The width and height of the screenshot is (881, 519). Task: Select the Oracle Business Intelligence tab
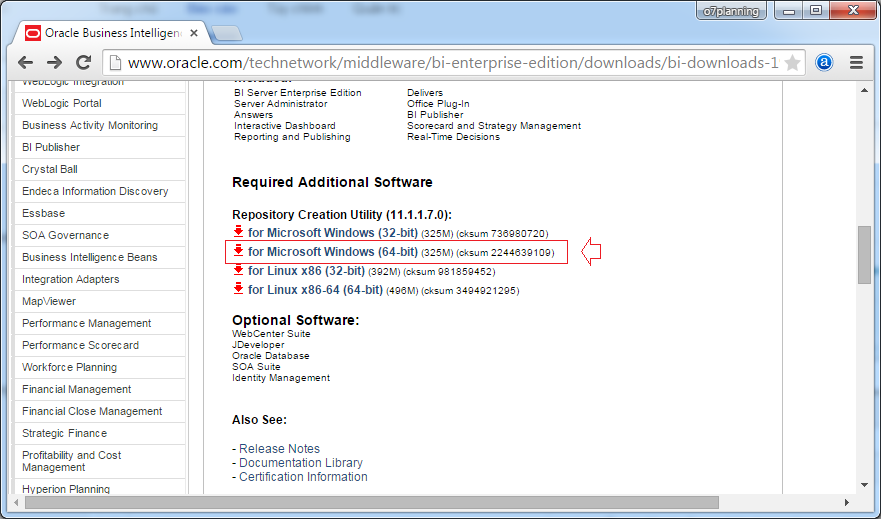pyautogui.click(x=111, y=33)
